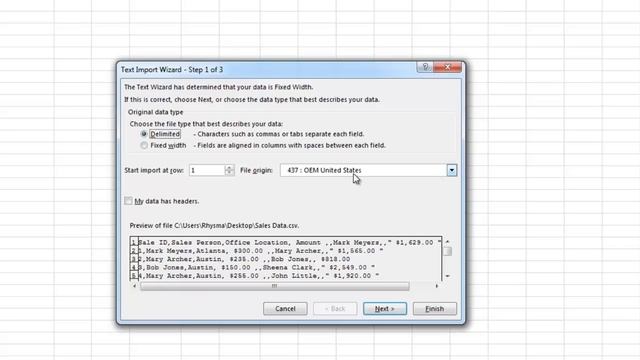Click preview horizontal scroll right arrow
The image size is (640, 360).
coord(437,286)
